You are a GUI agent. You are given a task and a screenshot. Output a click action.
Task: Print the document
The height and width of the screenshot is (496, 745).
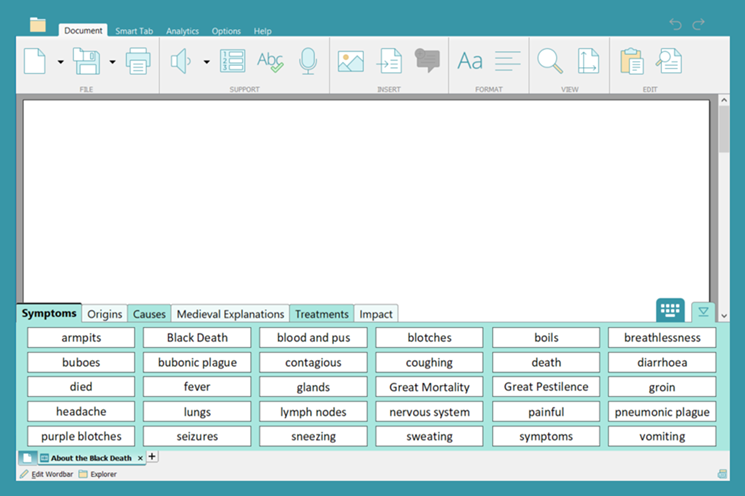[x=138, y=61]
